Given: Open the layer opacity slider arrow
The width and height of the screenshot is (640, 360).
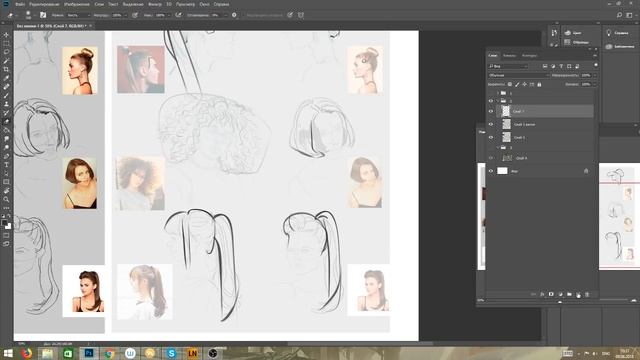Looking at the screenshot, I should pos(595,76).
